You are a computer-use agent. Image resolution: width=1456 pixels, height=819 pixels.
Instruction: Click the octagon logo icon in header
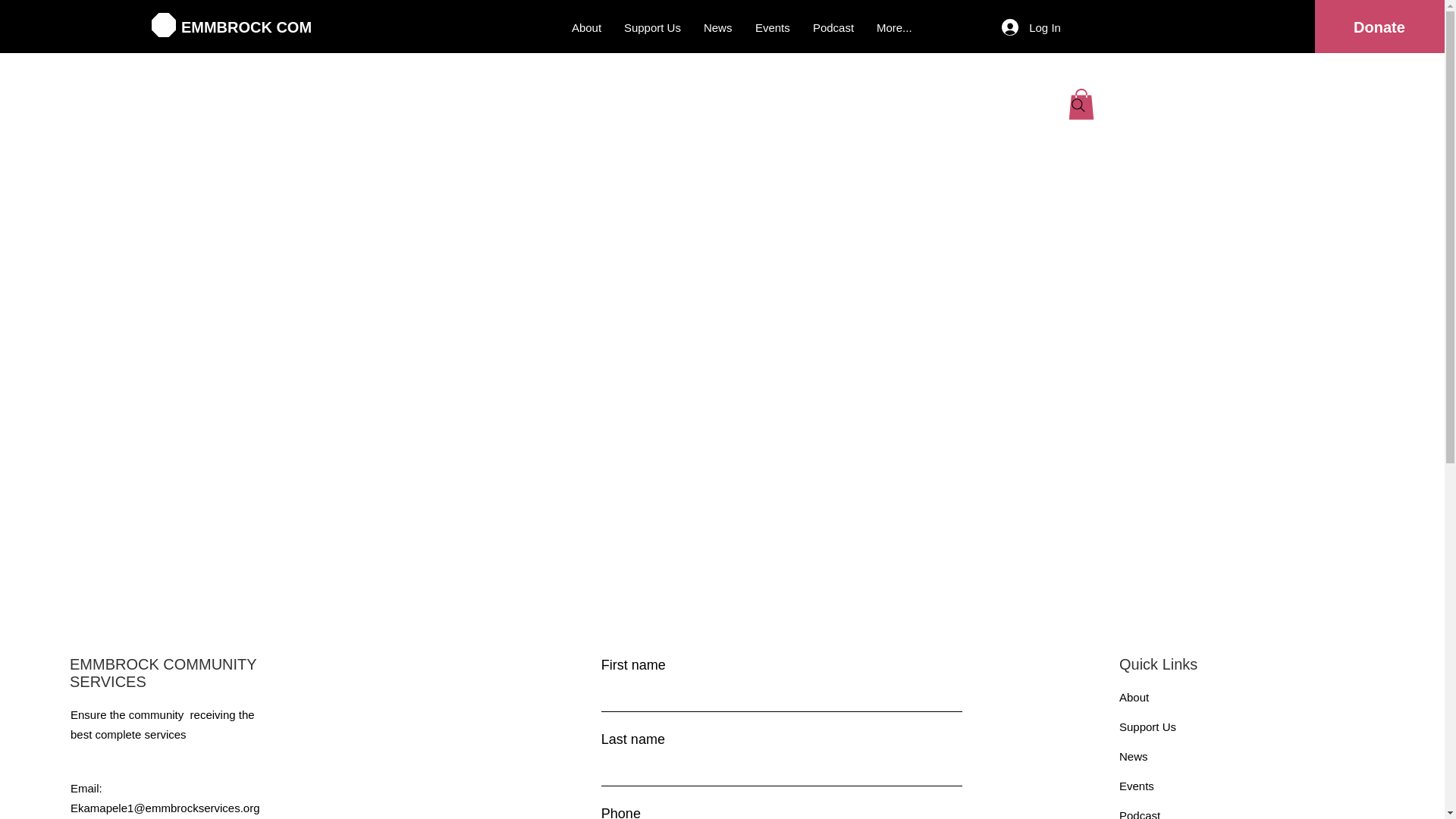[x=163, y=25]
